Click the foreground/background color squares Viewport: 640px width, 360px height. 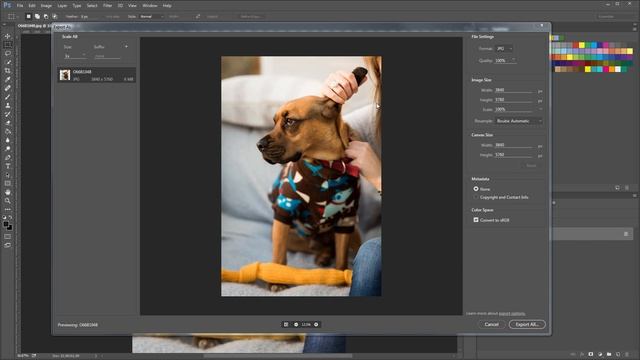click(8, 225)
